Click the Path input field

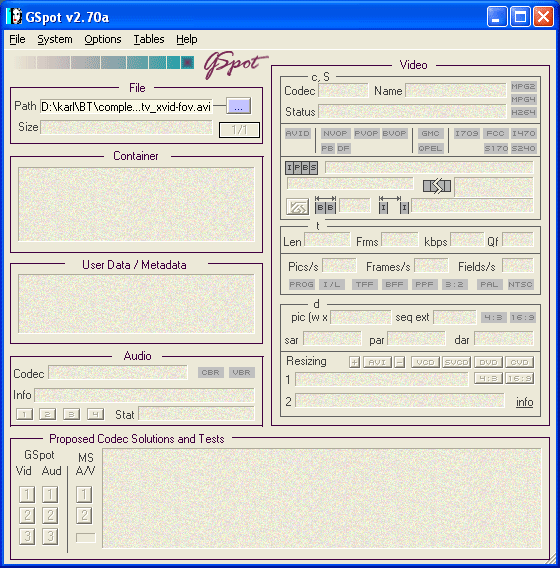126,107
